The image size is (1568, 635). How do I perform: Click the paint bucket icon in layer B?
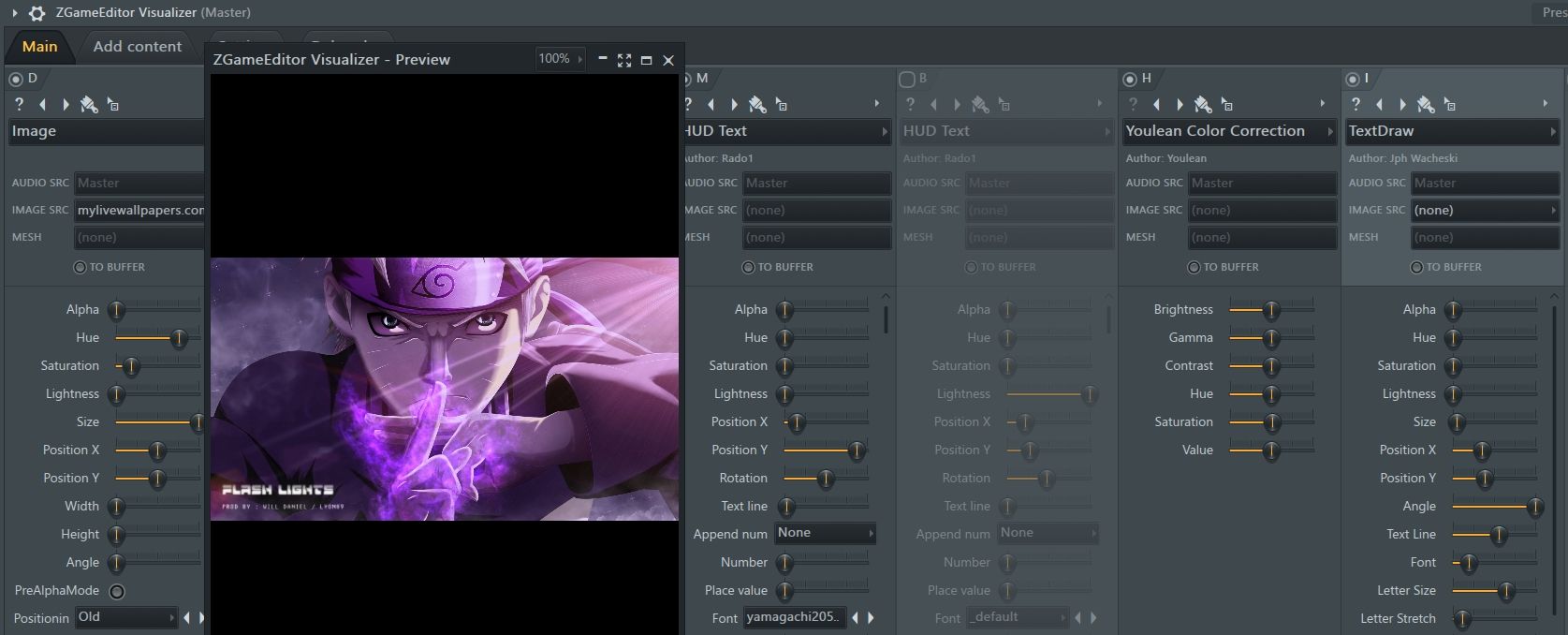(x=980, y=104)
